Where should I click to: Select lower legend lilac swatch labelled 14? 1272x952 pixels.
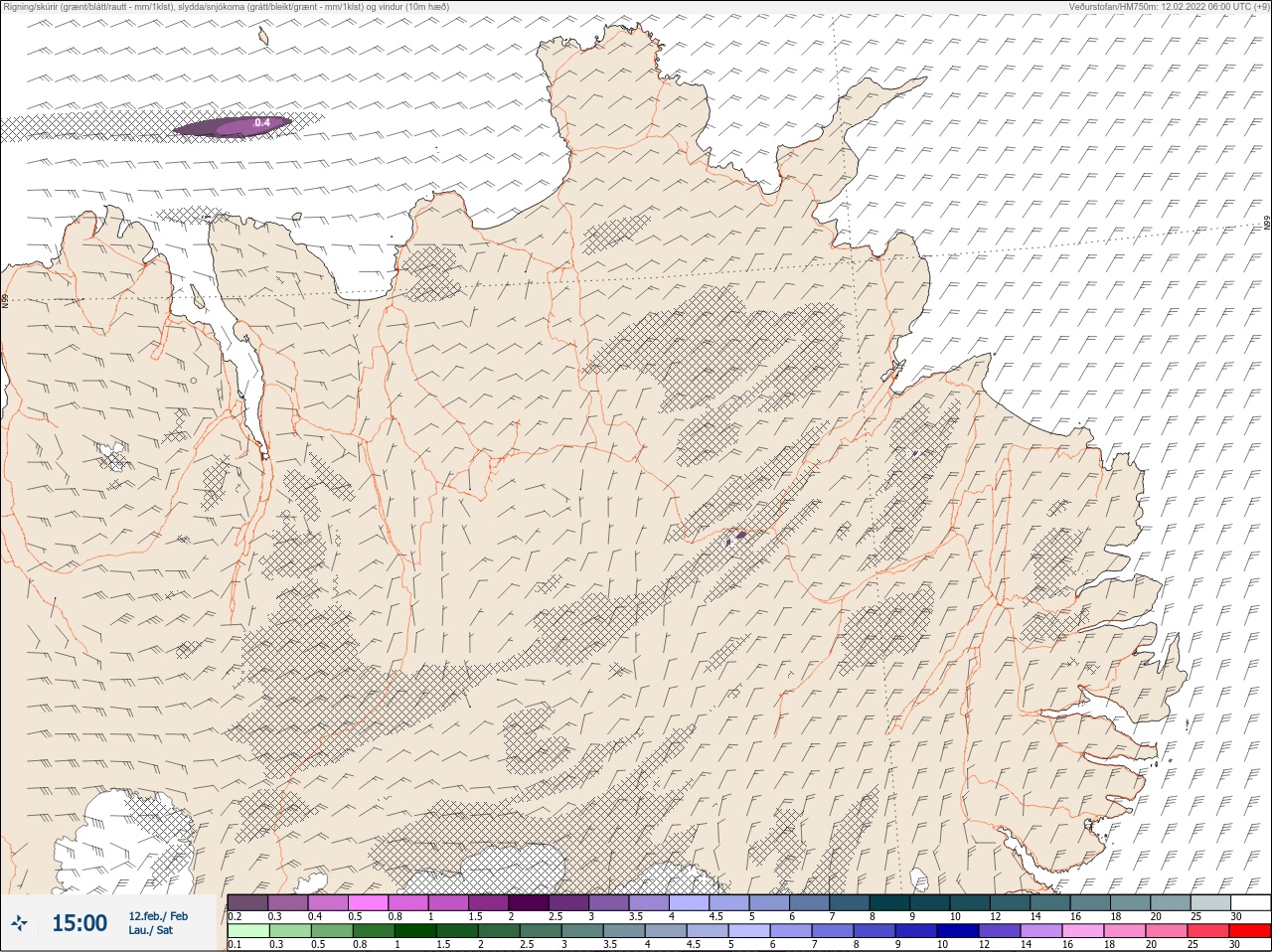[x=1041, y=931]
